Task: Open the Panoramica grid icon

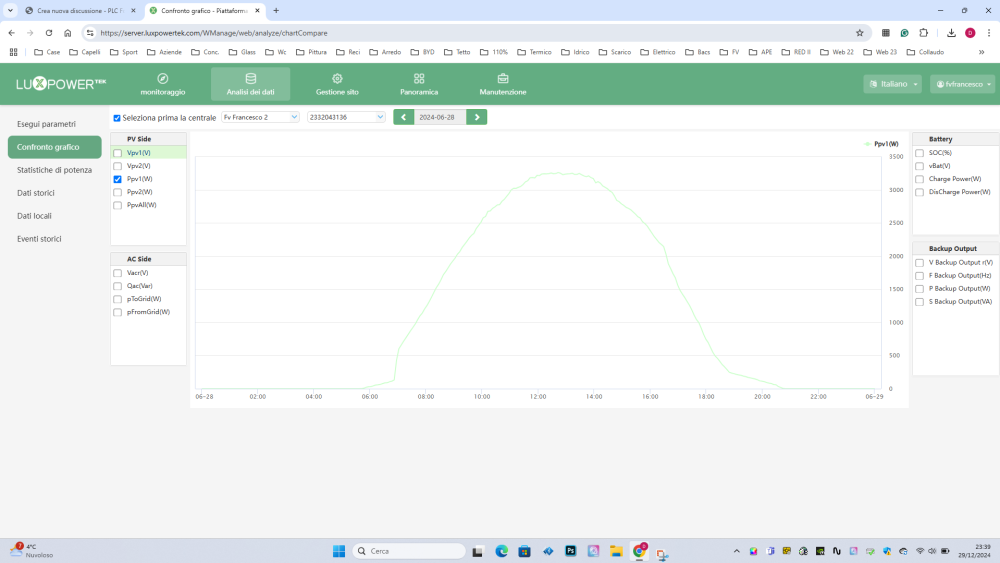Action: [419, 79]
